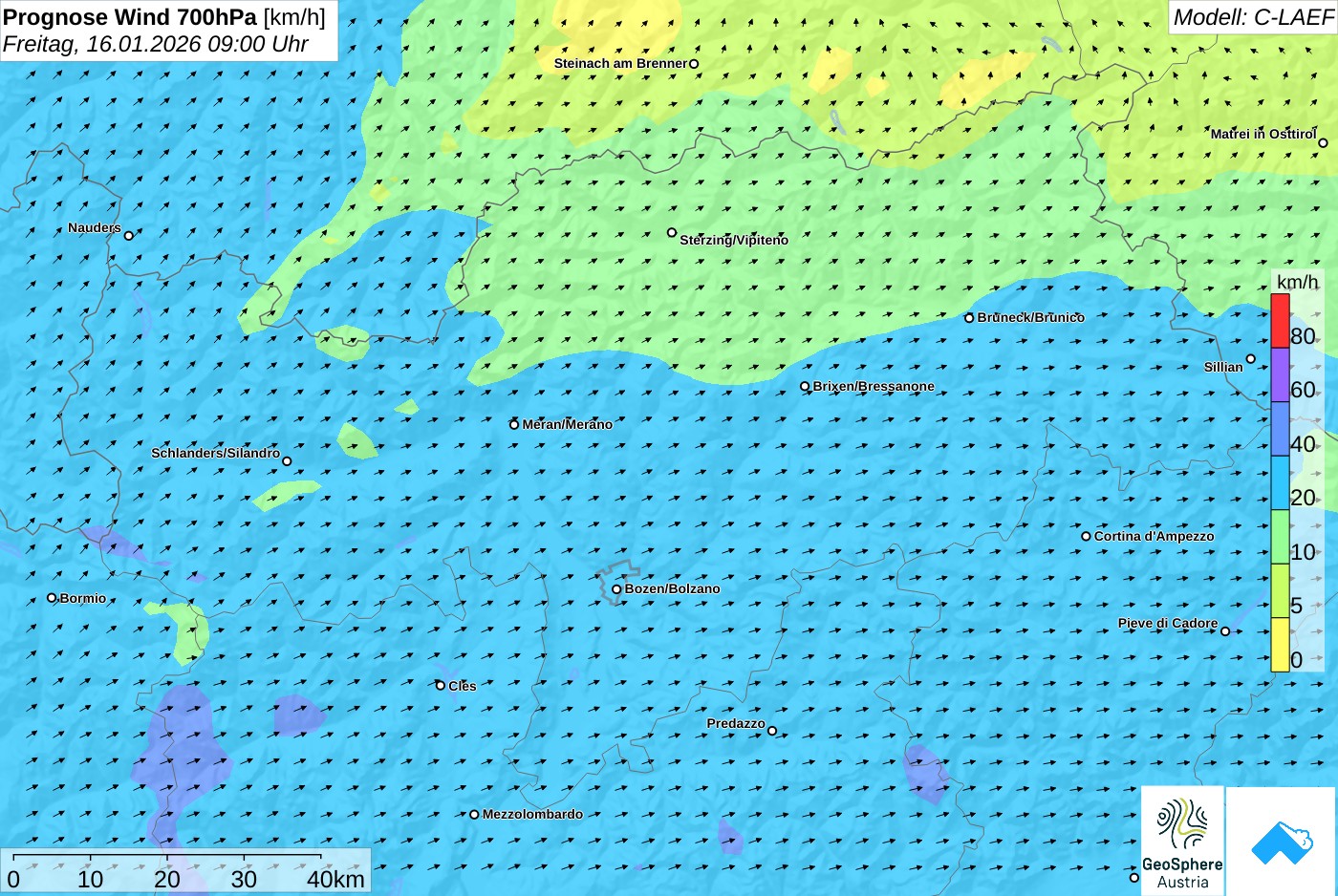Click the 'Prognose Wind 700hPa [km/h]' title
The image size is (1338, 896).
tap(164, 17)
